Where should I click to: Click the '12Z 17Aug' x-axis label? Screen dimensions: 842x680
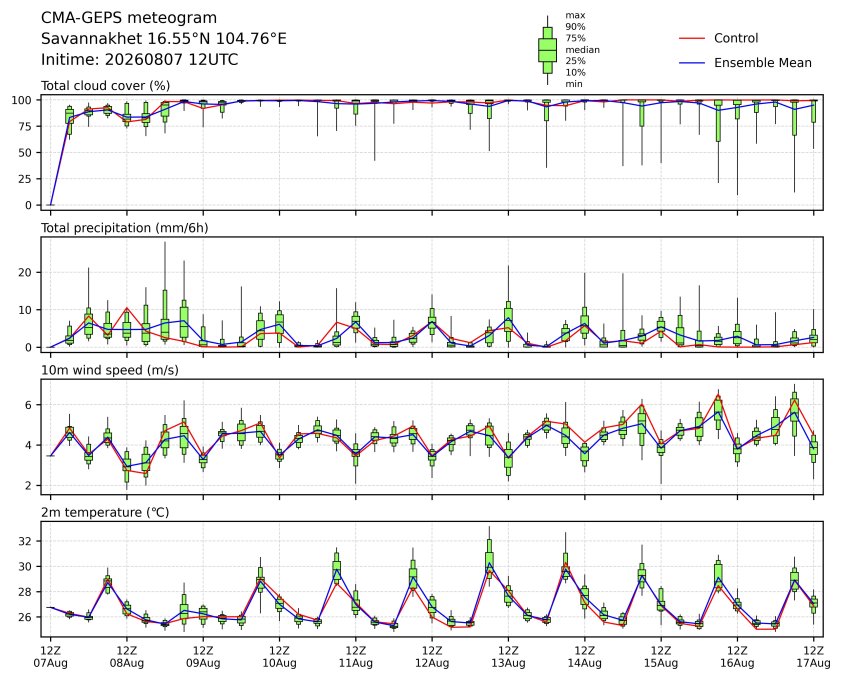click(814, 657)
